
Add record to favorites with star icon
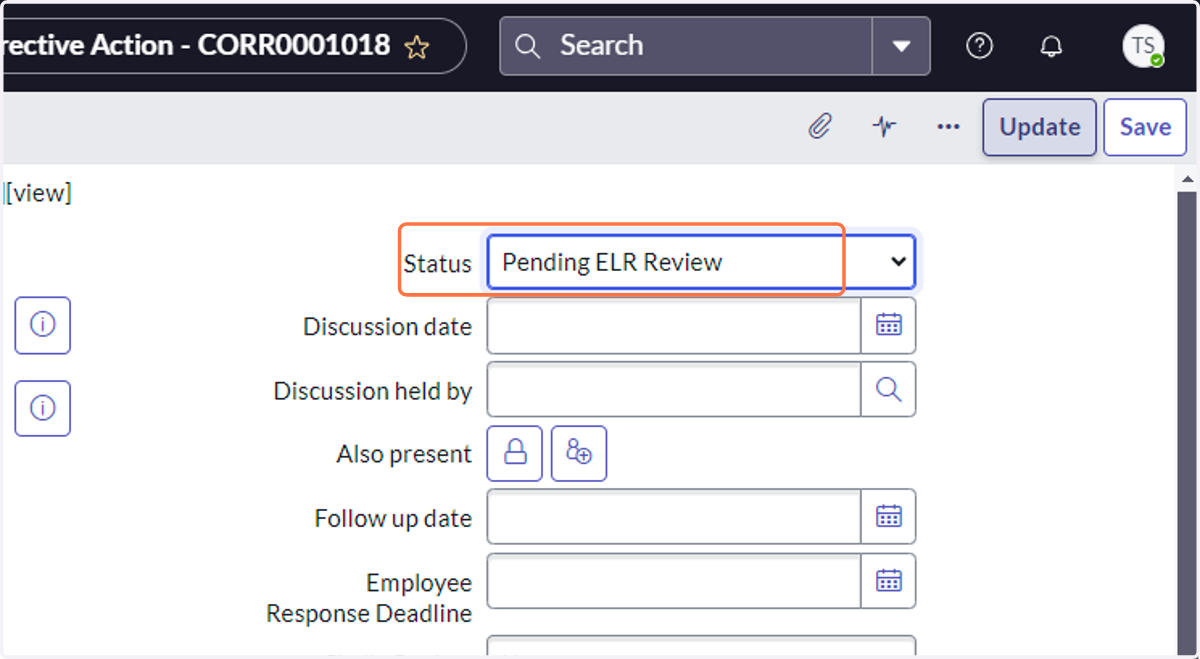[x=416, y=47]
